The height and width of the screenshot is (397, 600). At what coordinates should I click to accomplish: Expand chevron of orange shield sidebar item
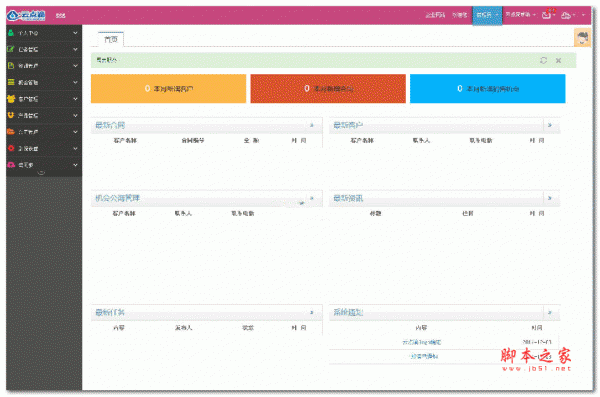point(75,115)
